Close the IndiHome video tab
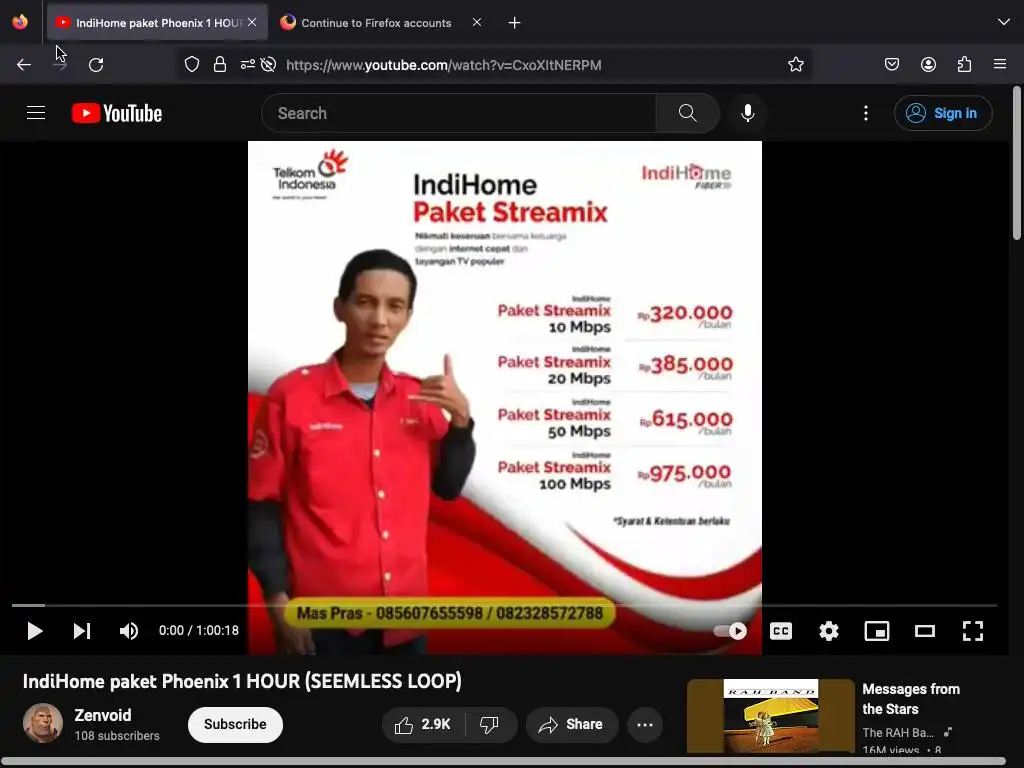This screenshot has height=768, width=1024. 252,22
